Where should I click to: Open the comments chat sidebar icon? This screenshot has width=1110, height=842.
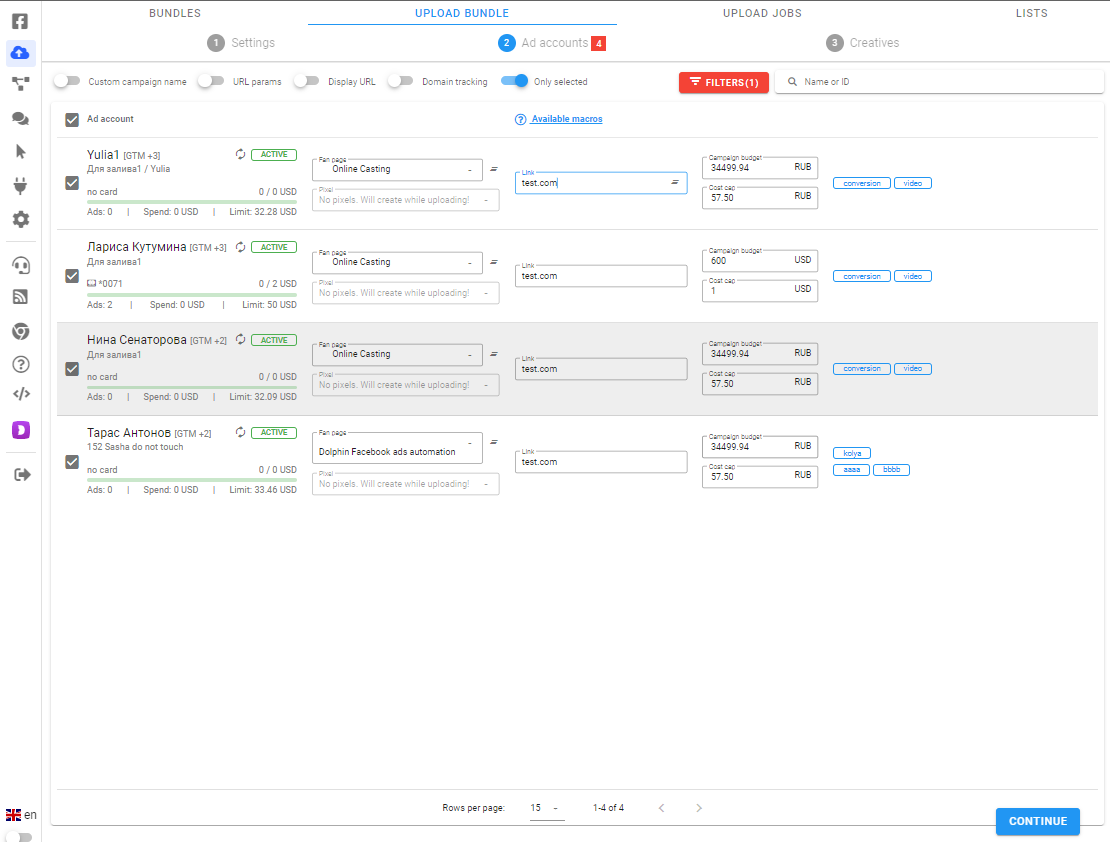coord(21,118)
